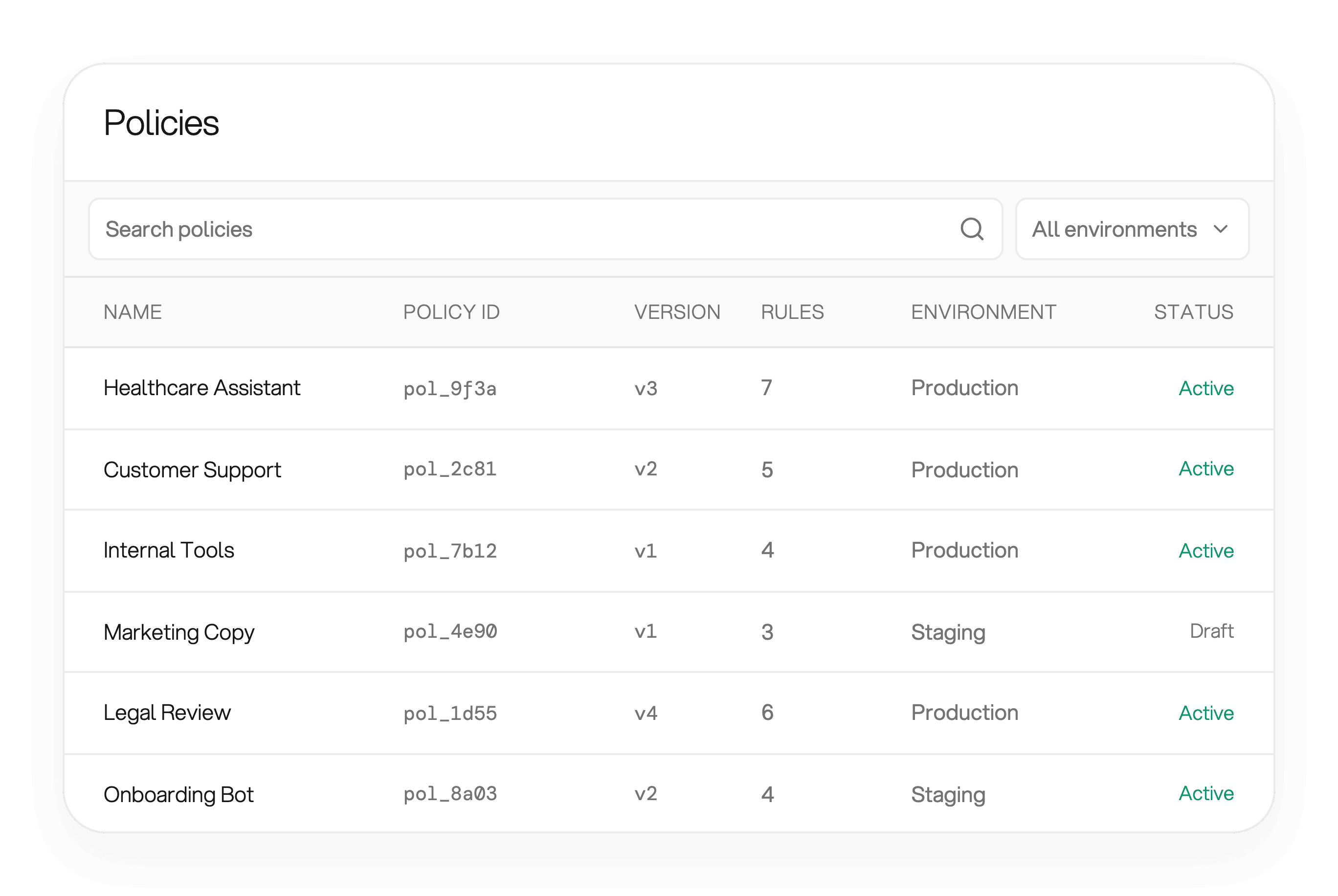Click Production in Healthcare Assistant row

(964, 388)
